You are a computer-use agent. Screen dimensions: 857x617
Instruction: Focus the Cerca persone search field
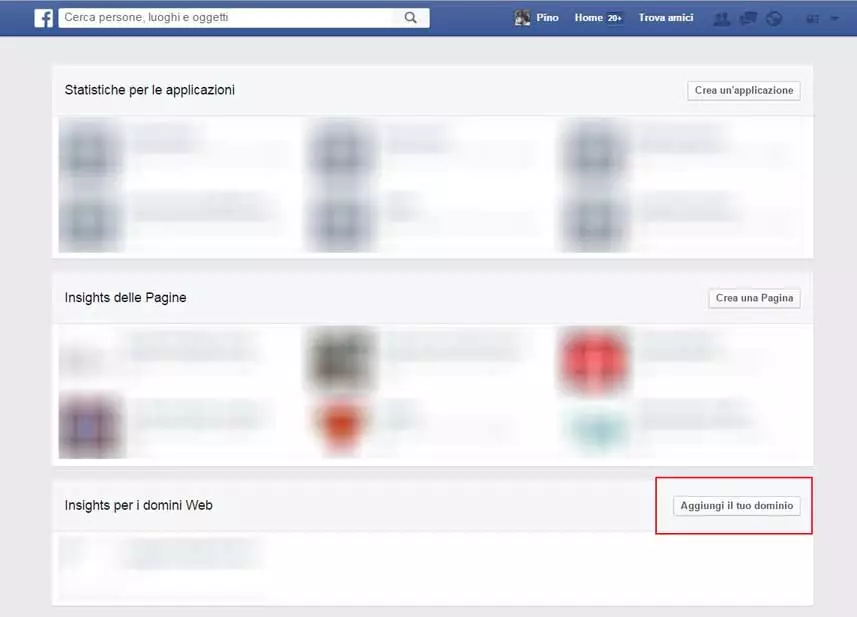click(x=230, y=17)
